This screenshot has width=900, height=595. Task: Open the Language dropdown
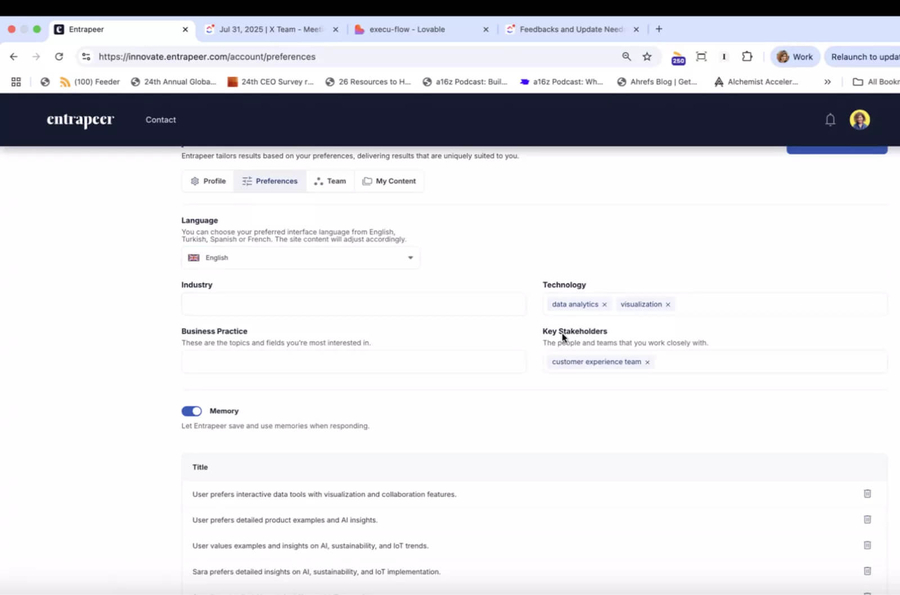click(300, 258)
